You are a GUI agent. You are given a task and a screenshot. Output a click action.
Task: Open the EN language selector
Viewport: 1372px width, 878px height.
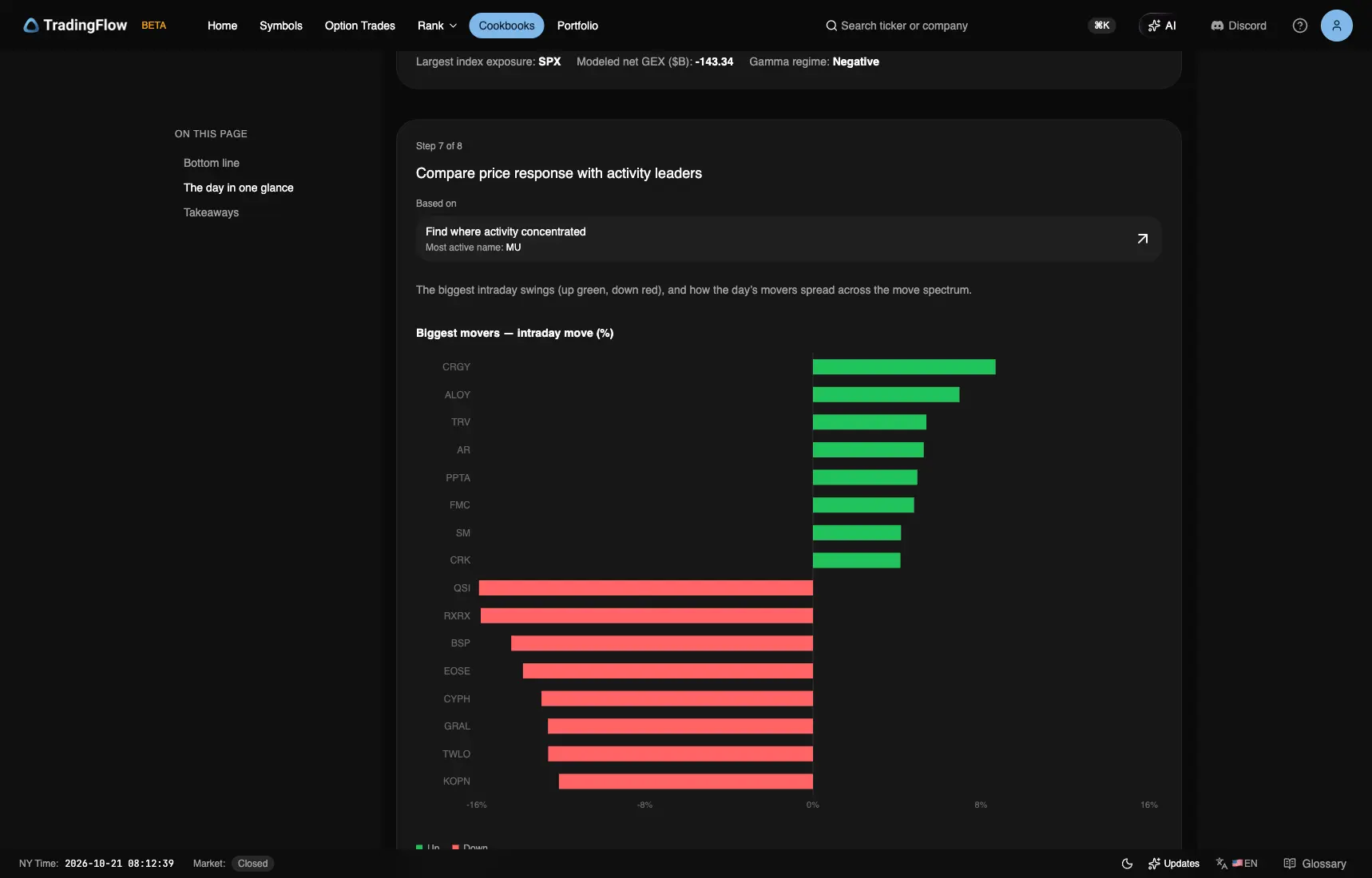click(x=1237, y=864)
